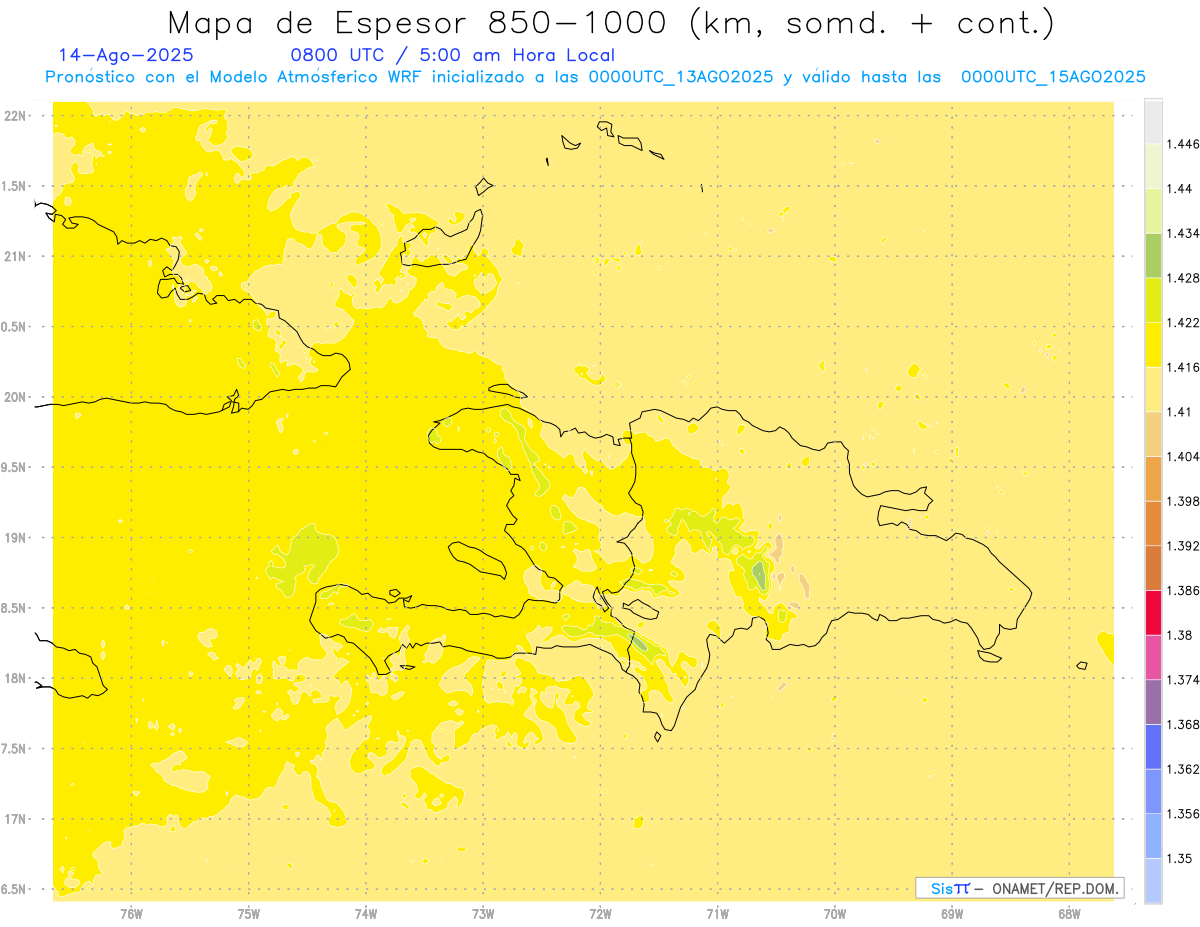Click the longitude label 68W
The image size is (1200, 927).
tap(1069, 913)
